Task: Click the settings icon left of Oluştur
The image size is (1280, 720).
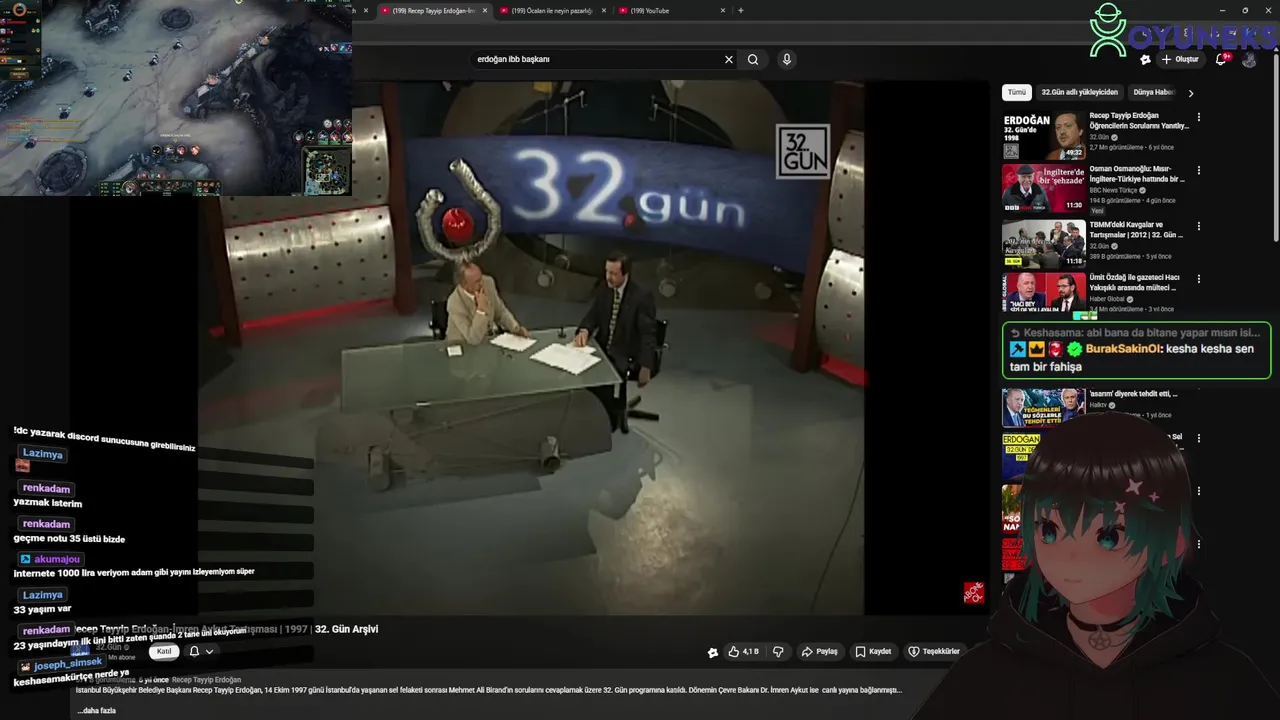Action: (1145, 59)
